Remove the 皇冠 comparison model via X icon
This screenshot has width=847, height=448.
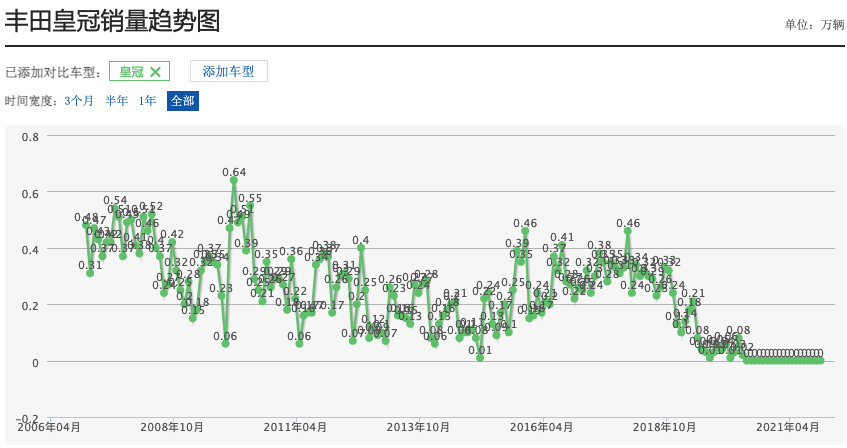[155, 72]
